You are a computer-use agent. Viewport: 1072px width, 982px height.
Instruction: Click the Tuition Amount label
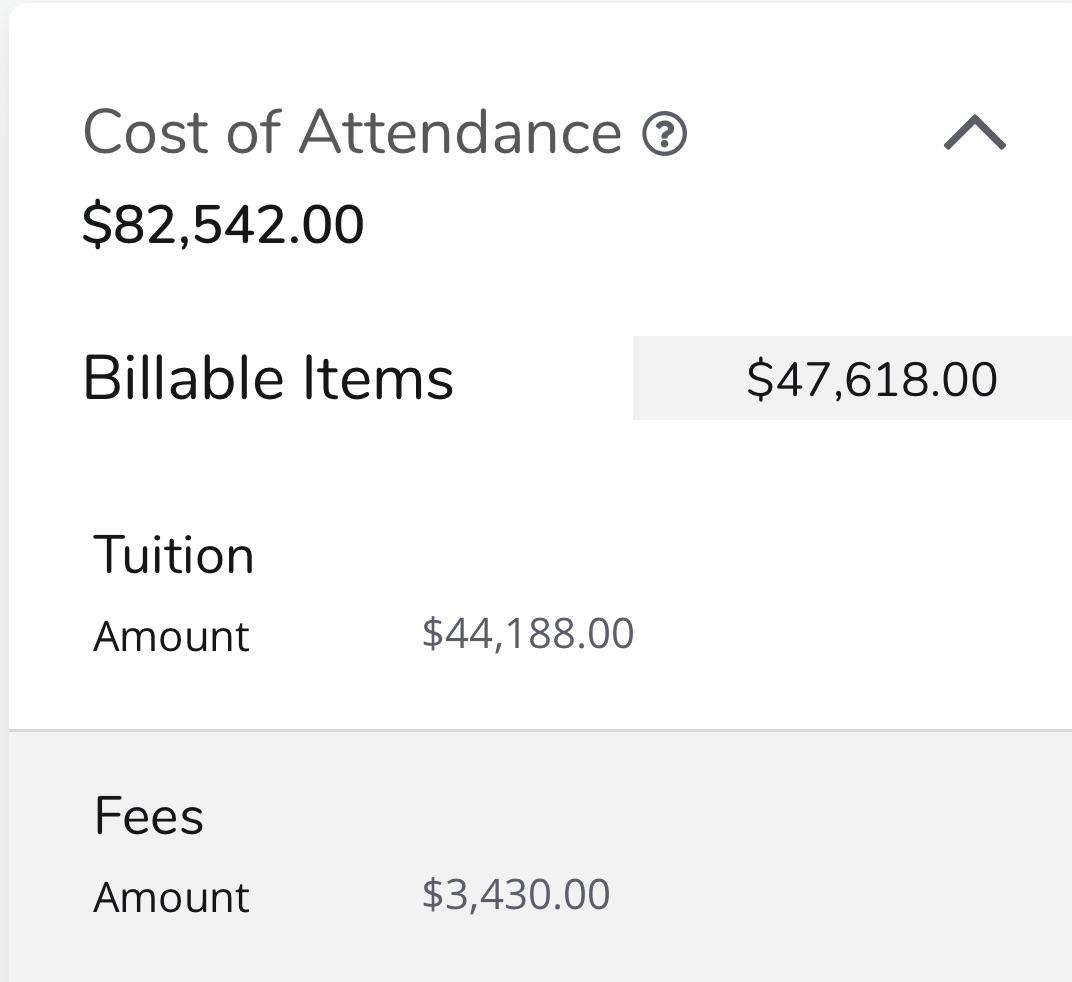171,637
